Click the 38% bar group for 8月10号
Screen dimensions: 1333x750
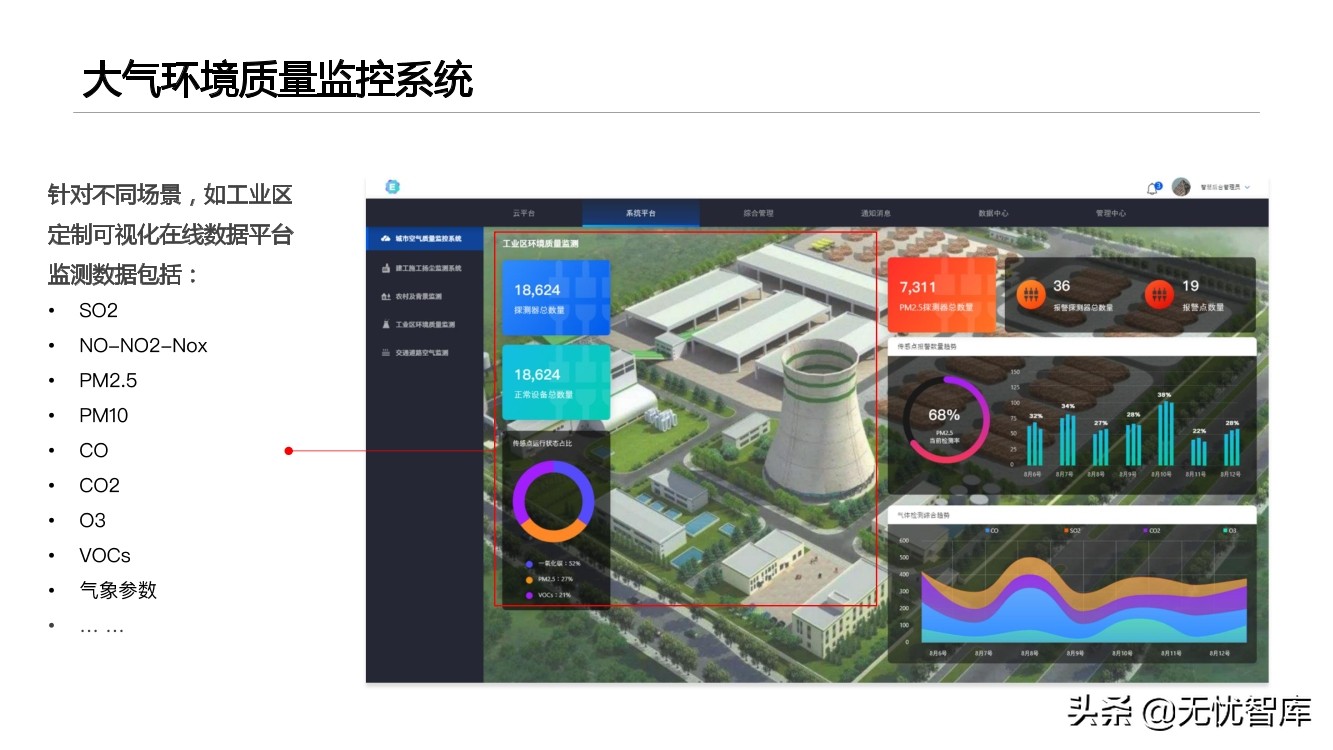click(x=1165, y=433)
